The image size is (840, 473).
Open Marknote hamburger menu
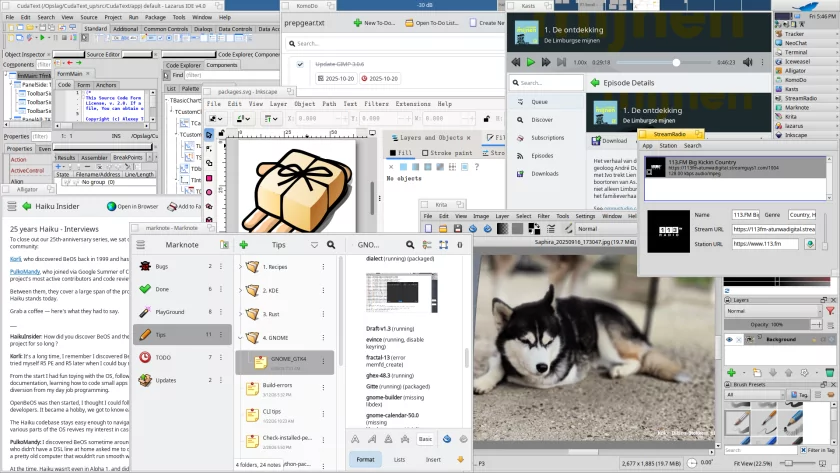[x=140, y=245]
